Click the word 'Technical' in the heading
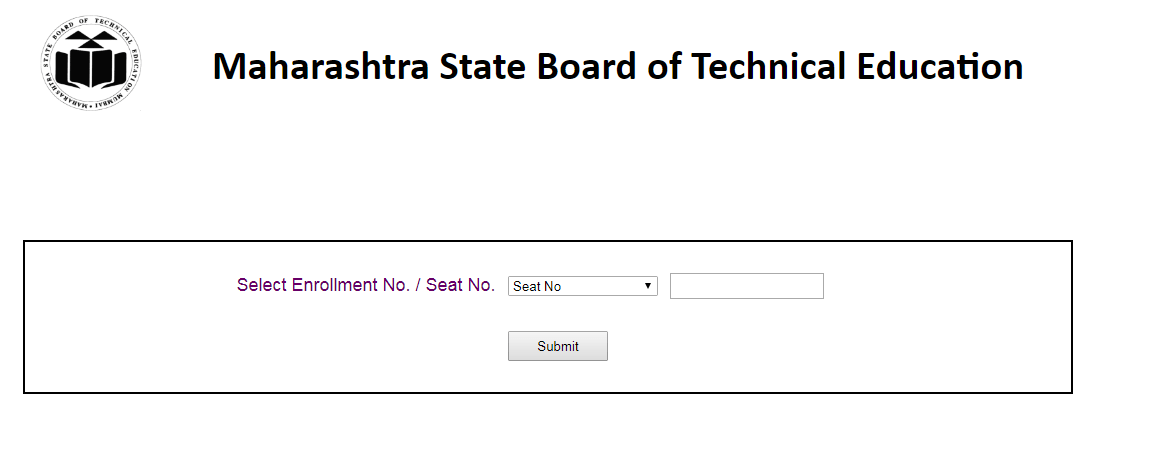 (770, 66)
